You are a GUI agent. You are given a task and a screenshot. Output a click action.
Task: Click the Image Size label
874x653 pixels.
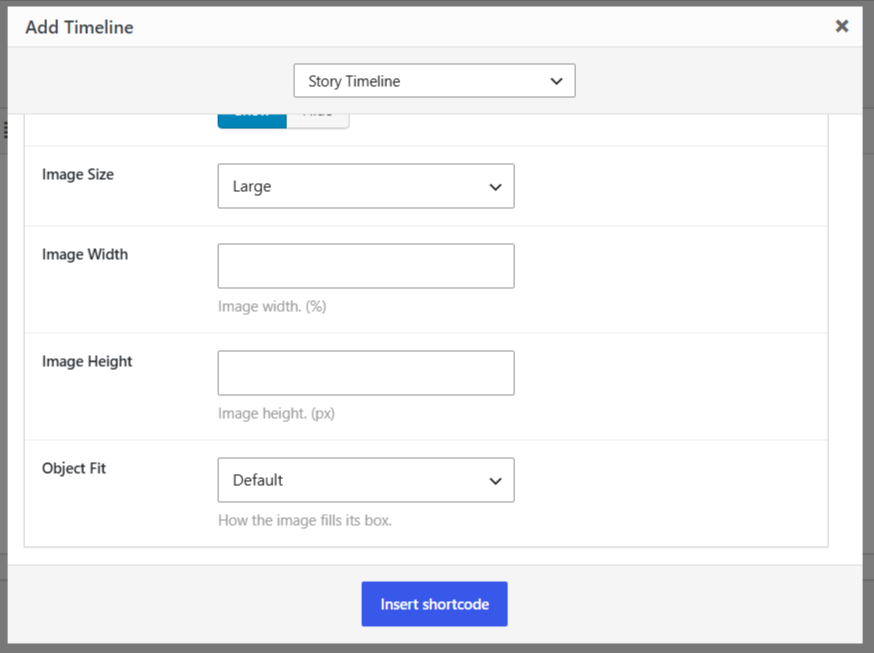coord(78,174)
